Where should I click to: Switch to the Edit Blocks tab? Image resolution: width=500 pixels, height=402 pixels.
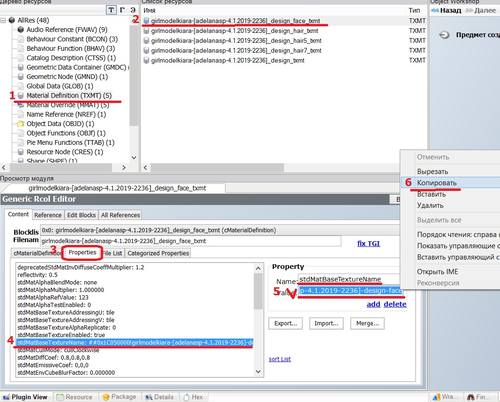click(81, 215)
